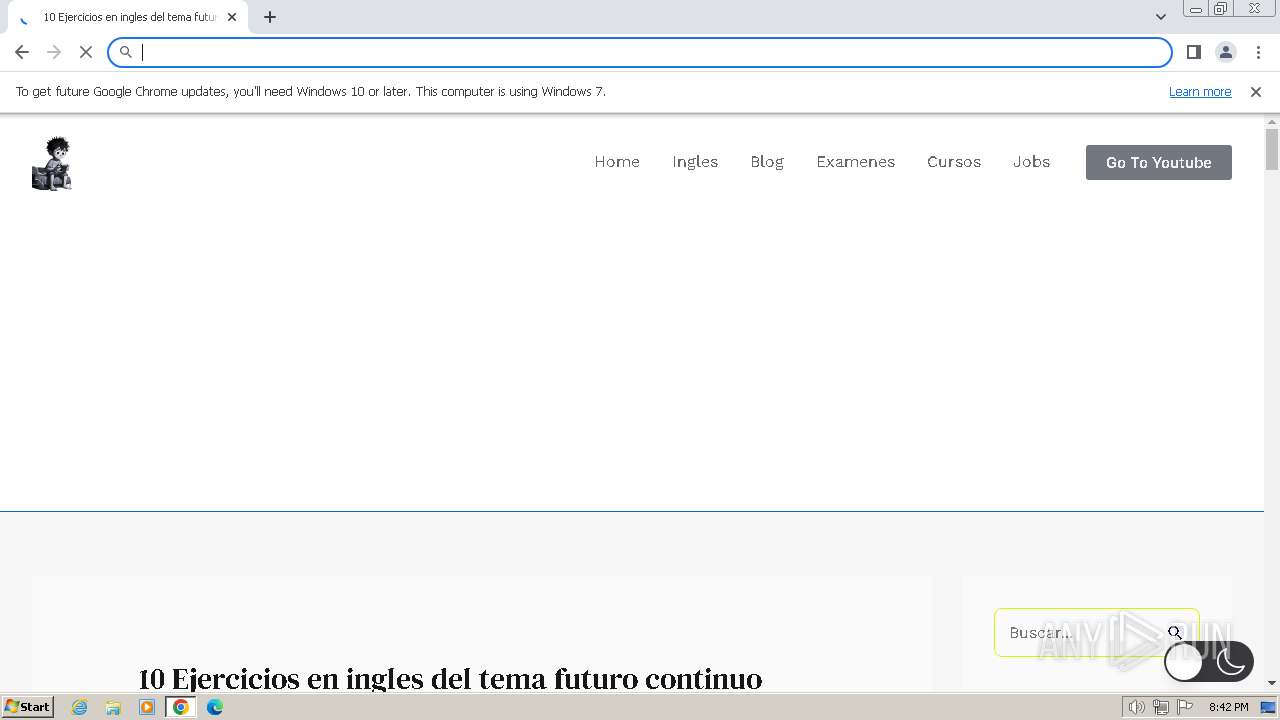Close the '10 Ejercicios en ingles' tab
The width and height of the screenshot is (1280, 720).
point(232,17)
